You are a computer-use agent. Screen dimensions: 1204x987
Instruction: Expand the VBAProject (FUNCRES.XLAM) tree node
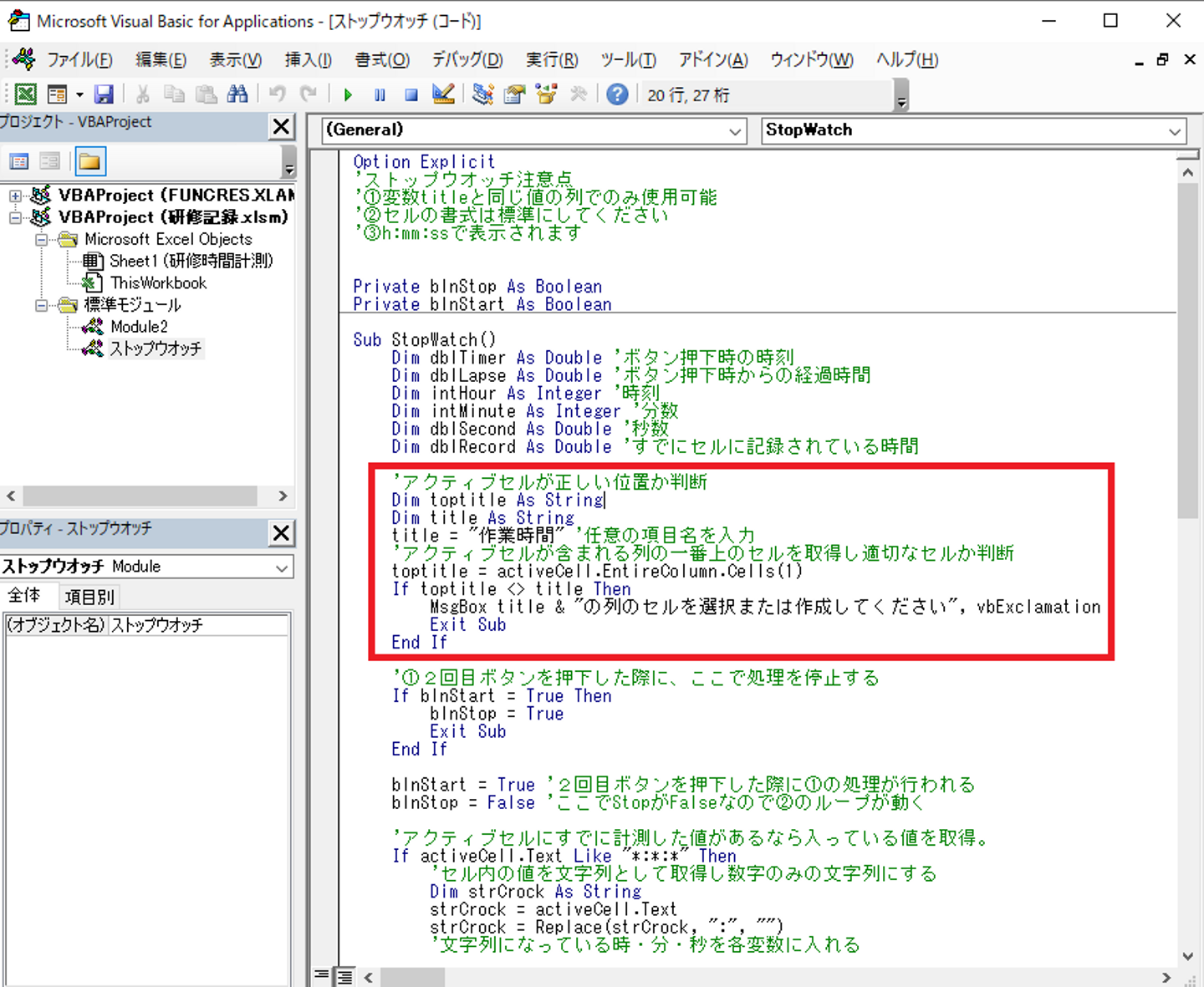(x=15, y=196)
